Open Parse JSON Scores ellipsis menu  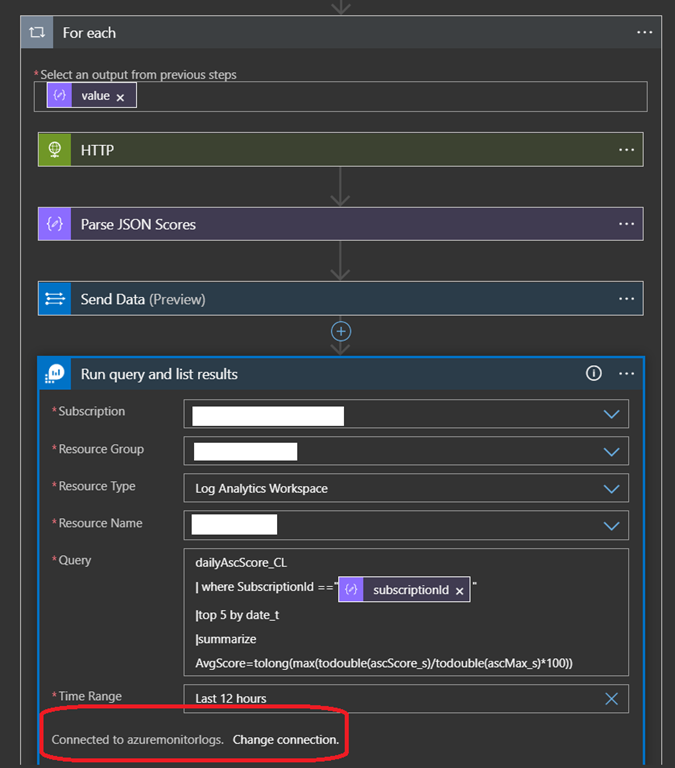(x=626, y=224)
